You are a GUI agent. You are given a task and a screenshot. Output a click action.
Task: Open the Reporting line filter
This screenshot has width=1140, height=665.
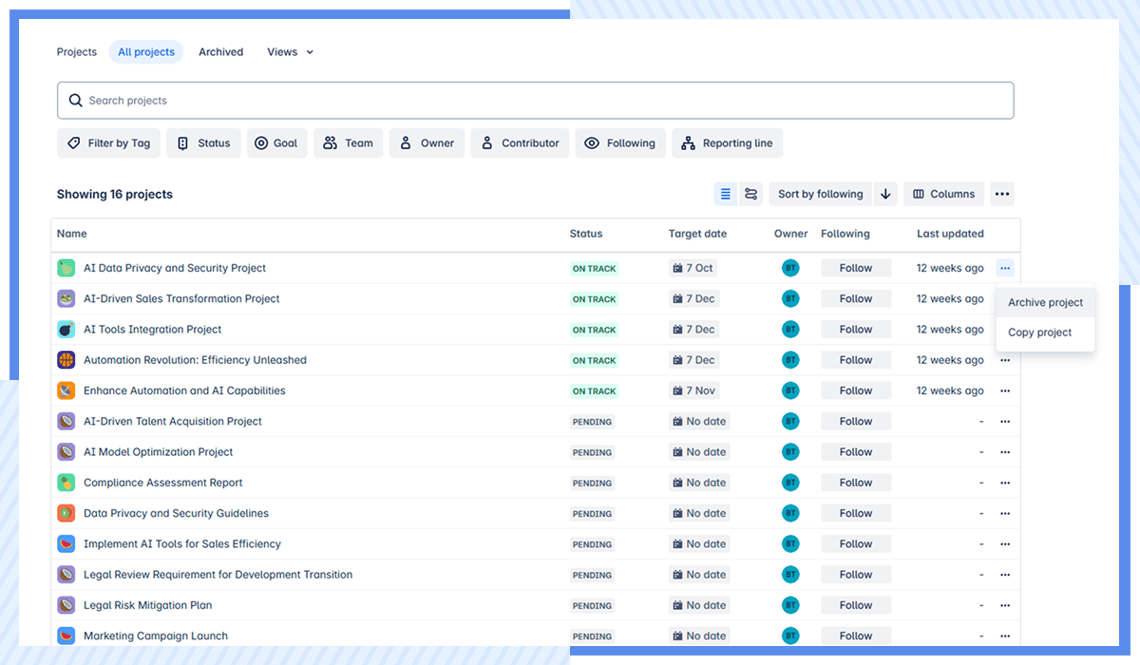(727, 143)
